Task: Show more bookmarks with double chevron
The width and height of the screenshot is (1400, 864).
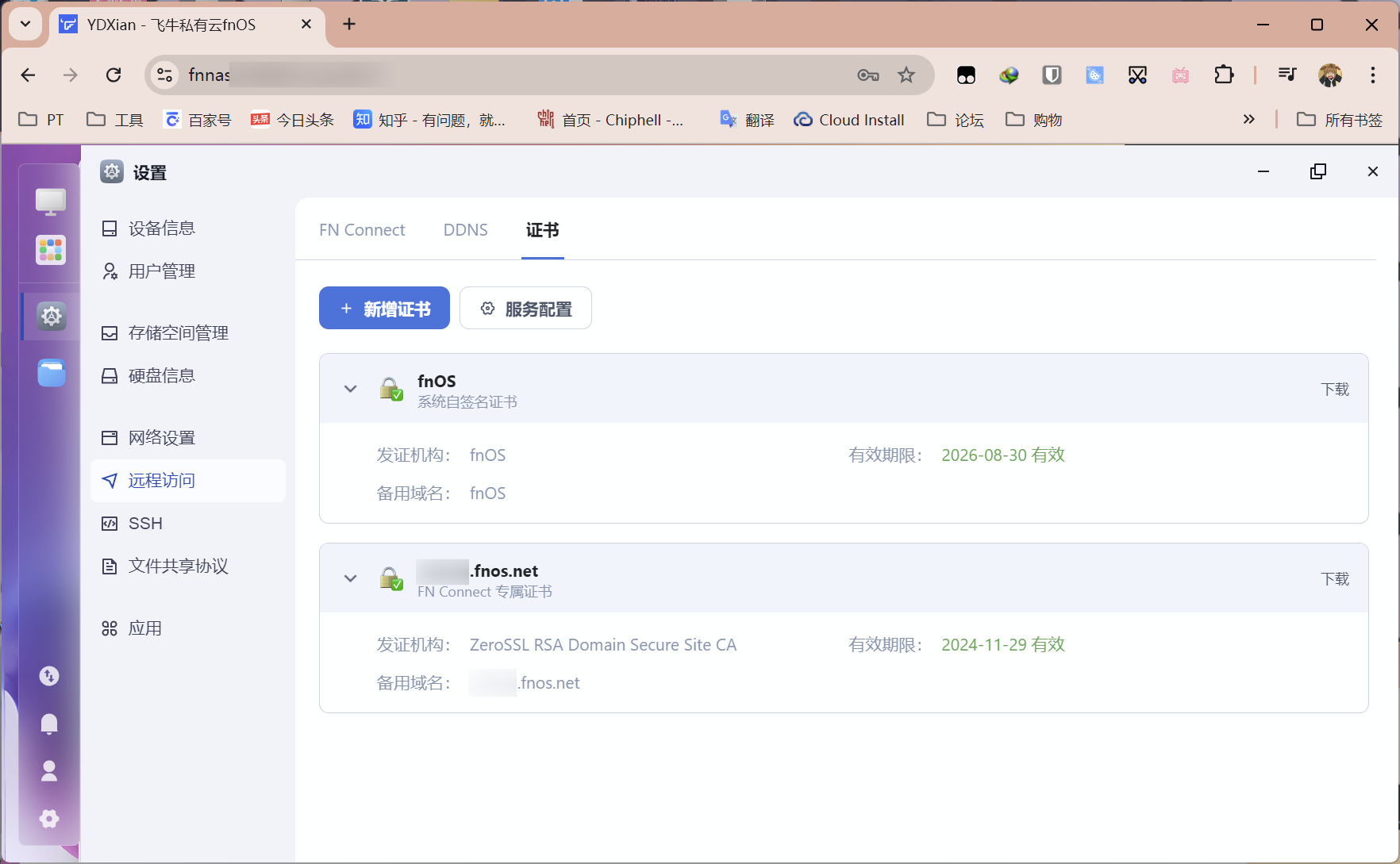Action: 1249,119
